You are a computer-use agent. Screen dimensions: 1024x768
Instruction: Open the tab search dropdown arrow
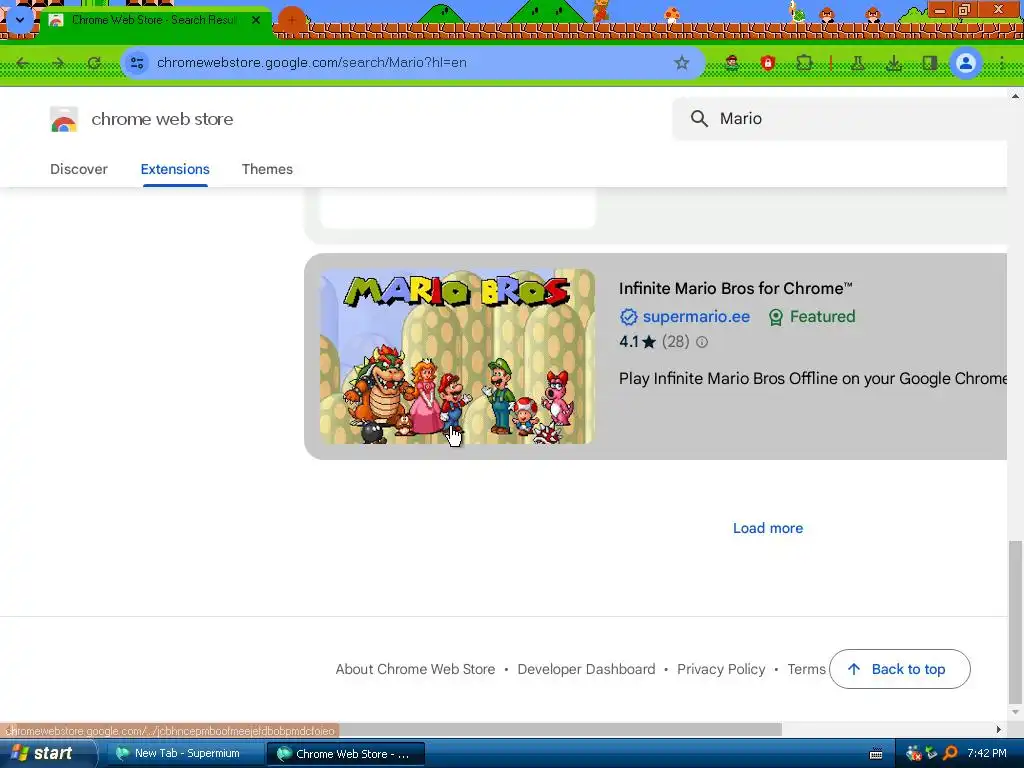(x=20, y=20)
